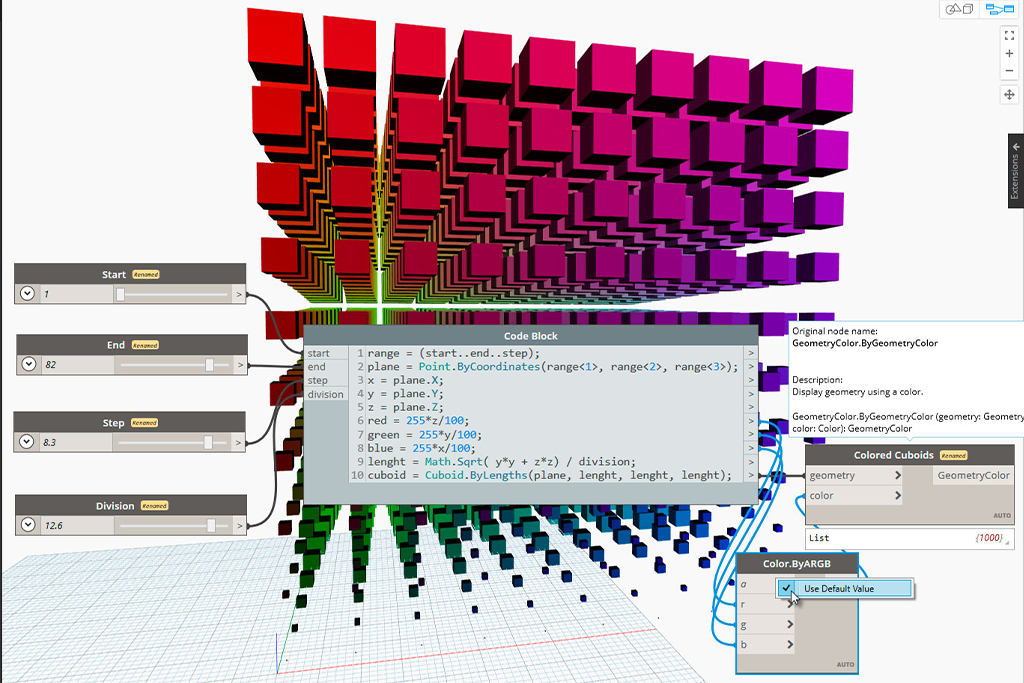Click the zoom-to-fit icon

click(x=1009, y=34)
